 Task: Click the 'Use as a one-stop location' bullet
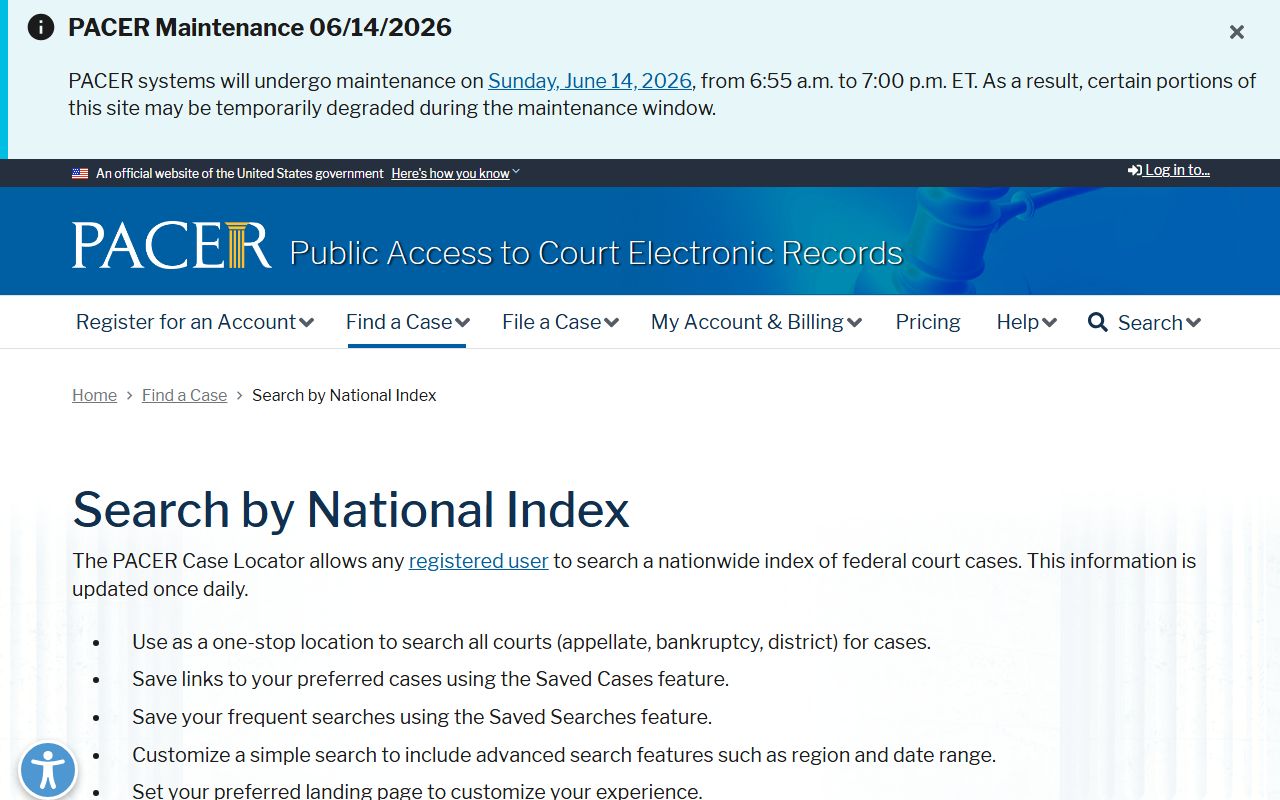(531, 642)
